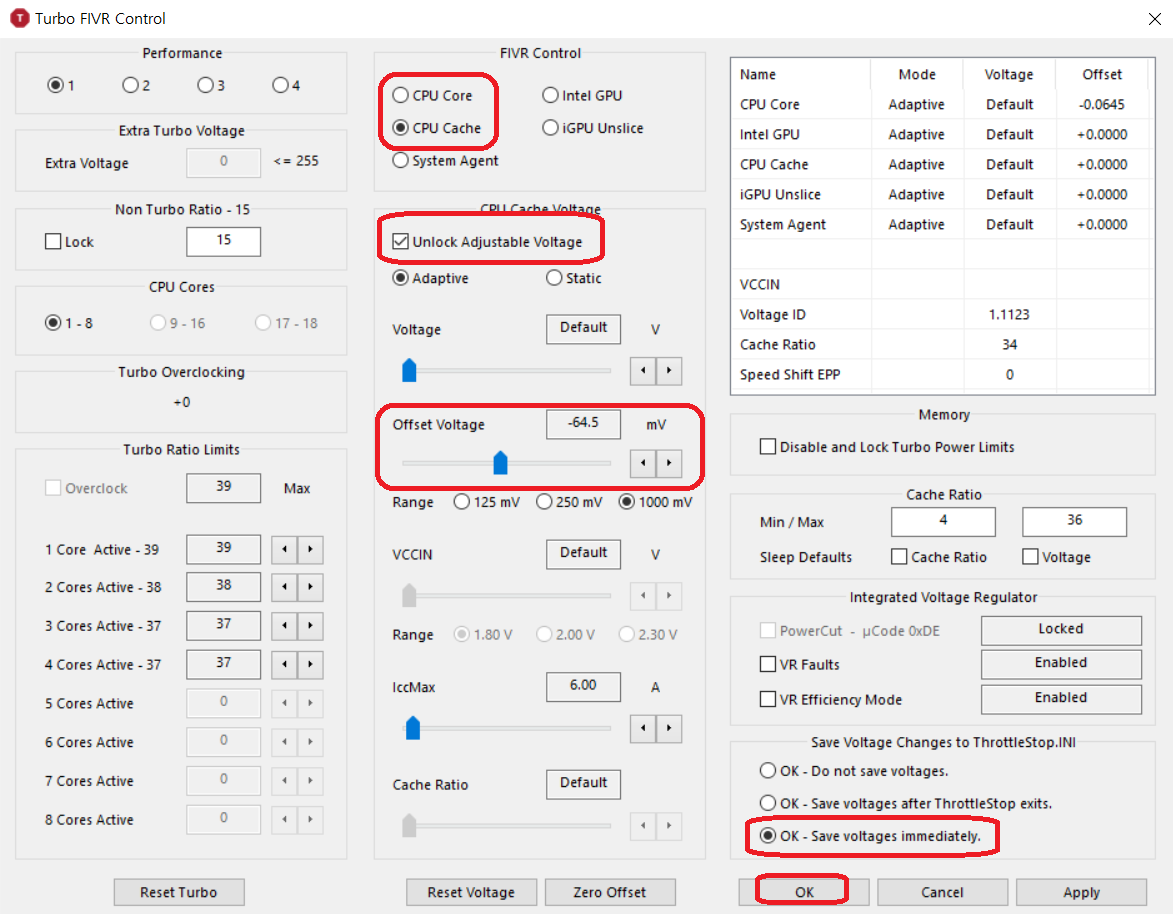The height and width of the screenshot is (914, 1173).
Task: Click the System Agent table row
Action: click(941, 224)
